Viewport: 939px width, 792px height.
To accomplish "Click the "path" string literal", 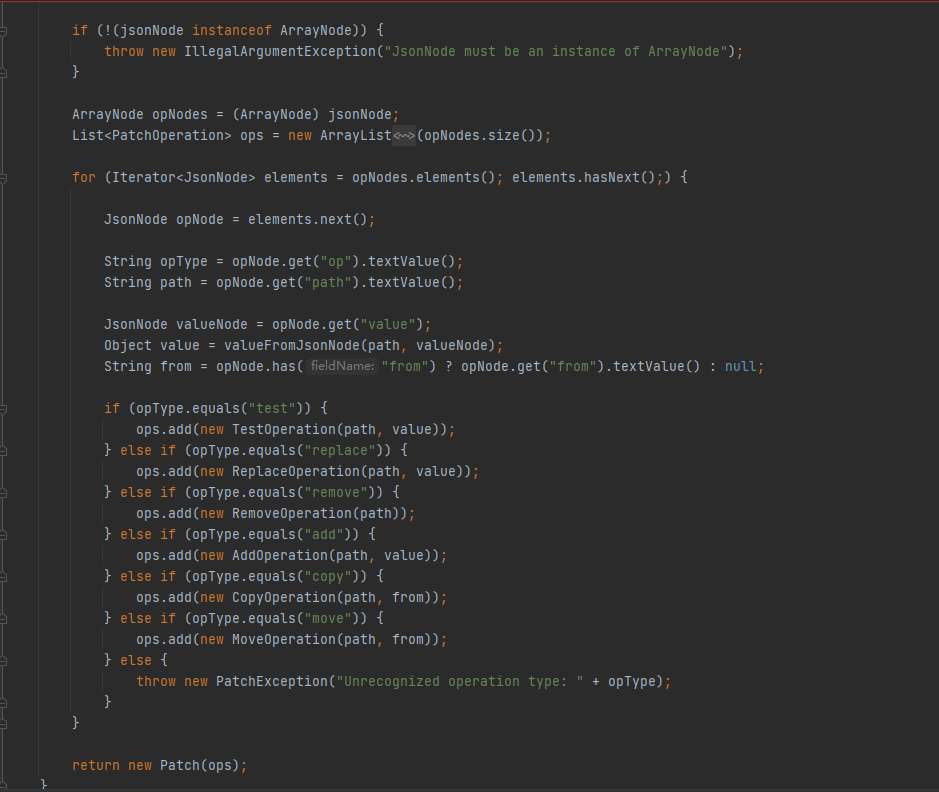I will coord(328,282).
